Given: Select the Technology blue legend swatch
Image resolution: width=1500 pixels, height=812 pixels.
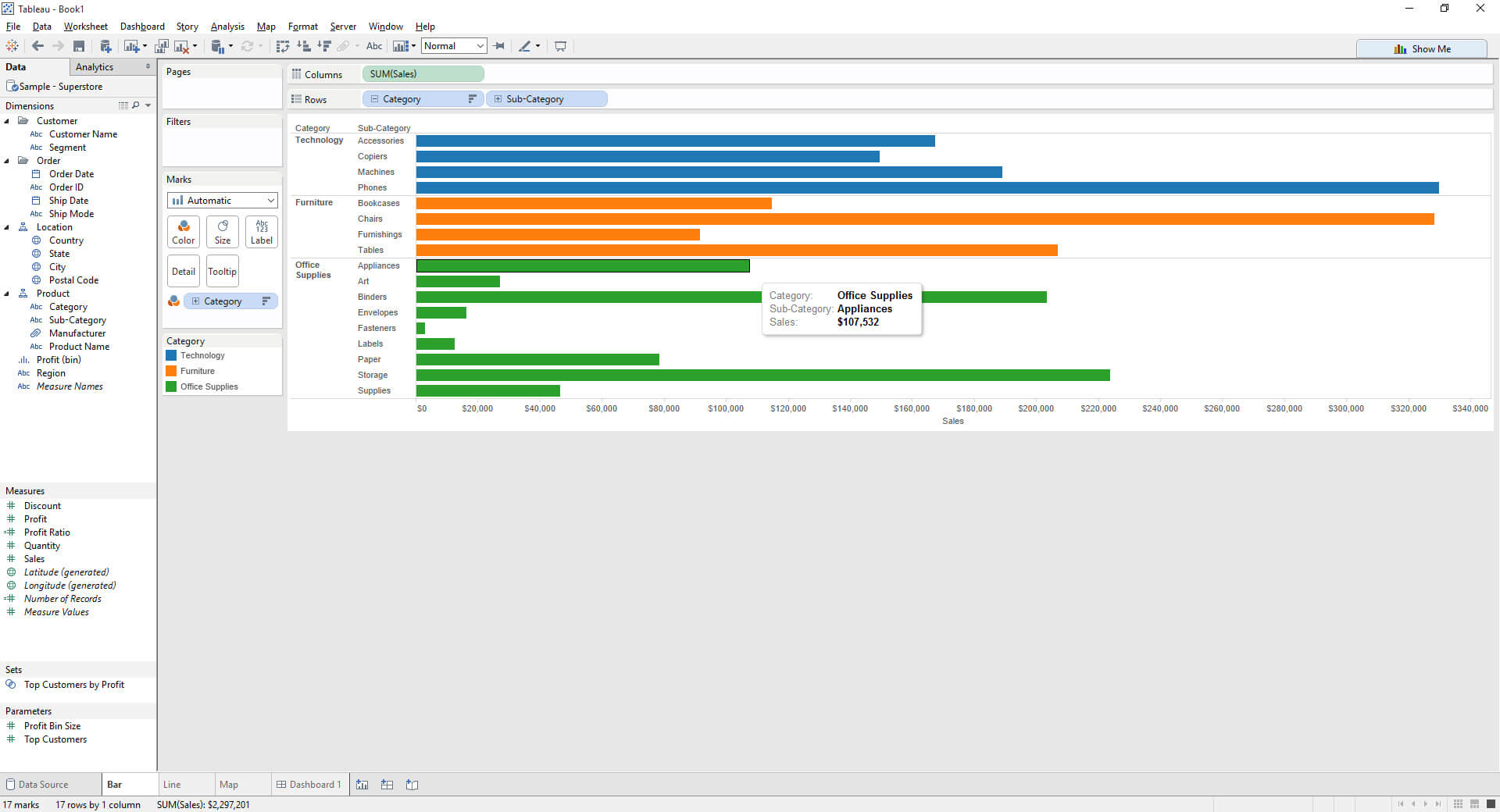Looking at the screenshot, I should click(x=171, y=355).
